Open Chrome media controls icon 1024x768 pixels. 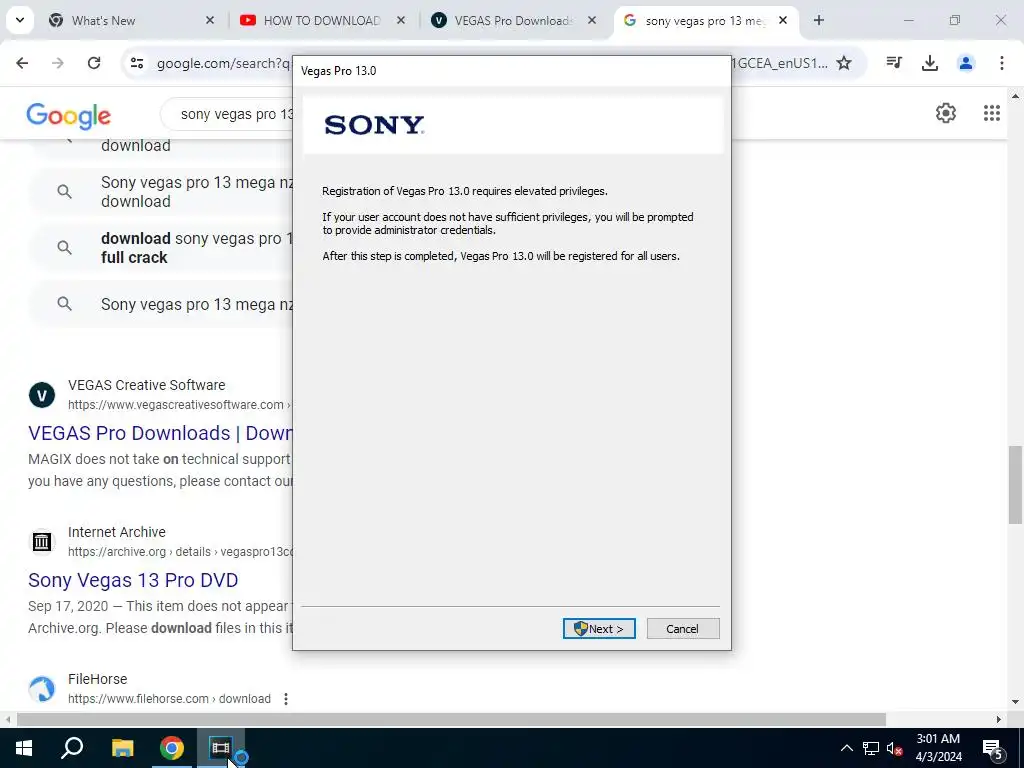894,63
